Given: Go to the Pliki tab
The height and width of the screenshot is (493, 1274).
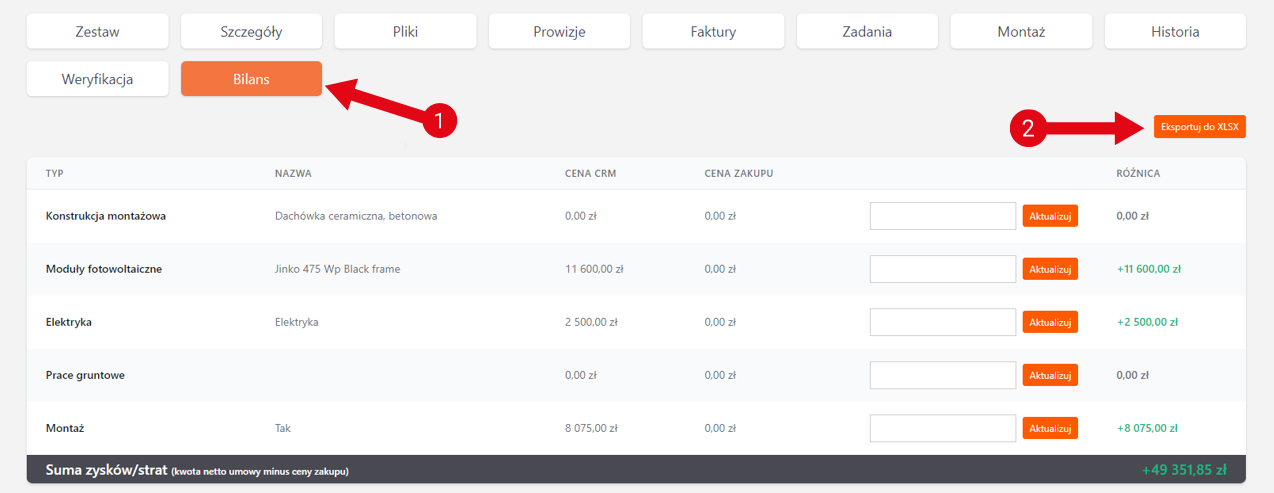Looking at the screenshot, I should pyautogui.click(x=405, y=31).
